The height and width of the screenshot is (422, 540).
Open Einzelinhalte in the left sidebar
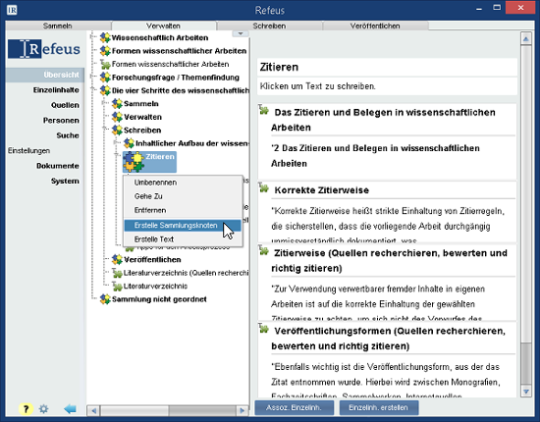coord(56,90)
